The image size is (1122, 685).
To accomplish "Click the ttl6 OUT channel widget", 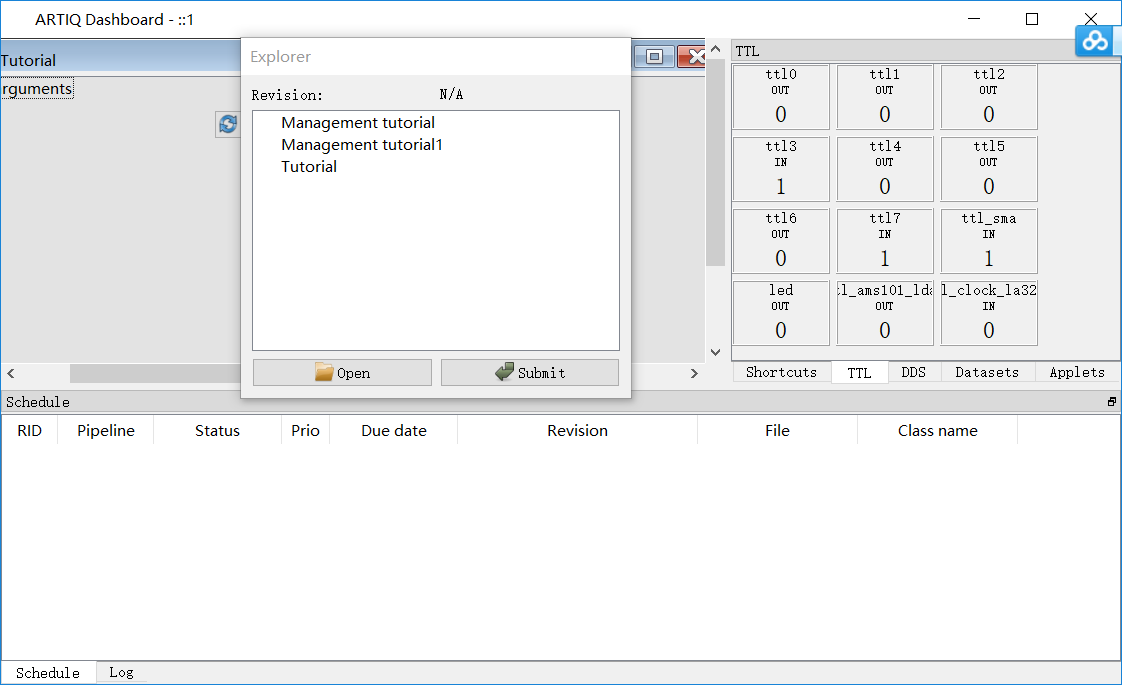I will (x=781, y=241).
